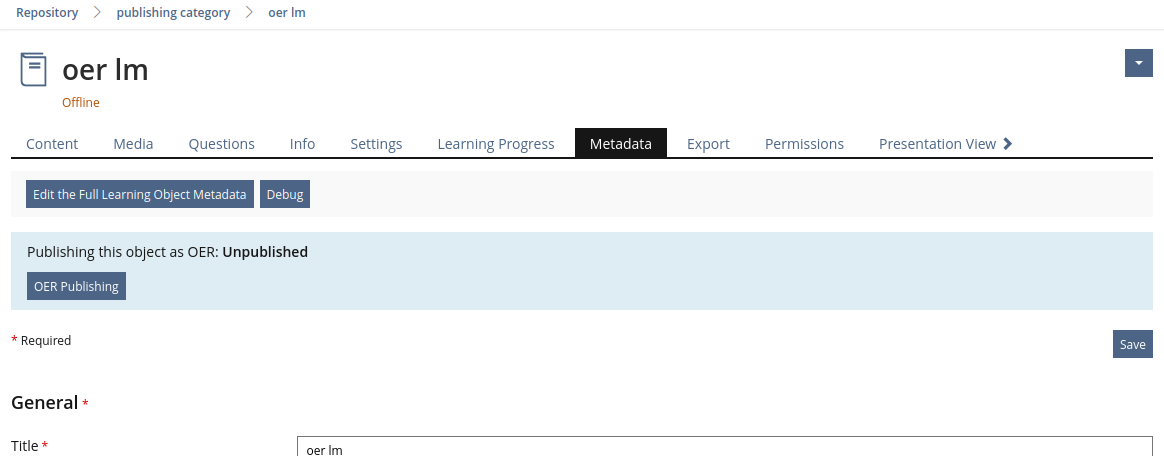
Task: Expand more tabs with the chevron arrow
Action: point(1007,143)
